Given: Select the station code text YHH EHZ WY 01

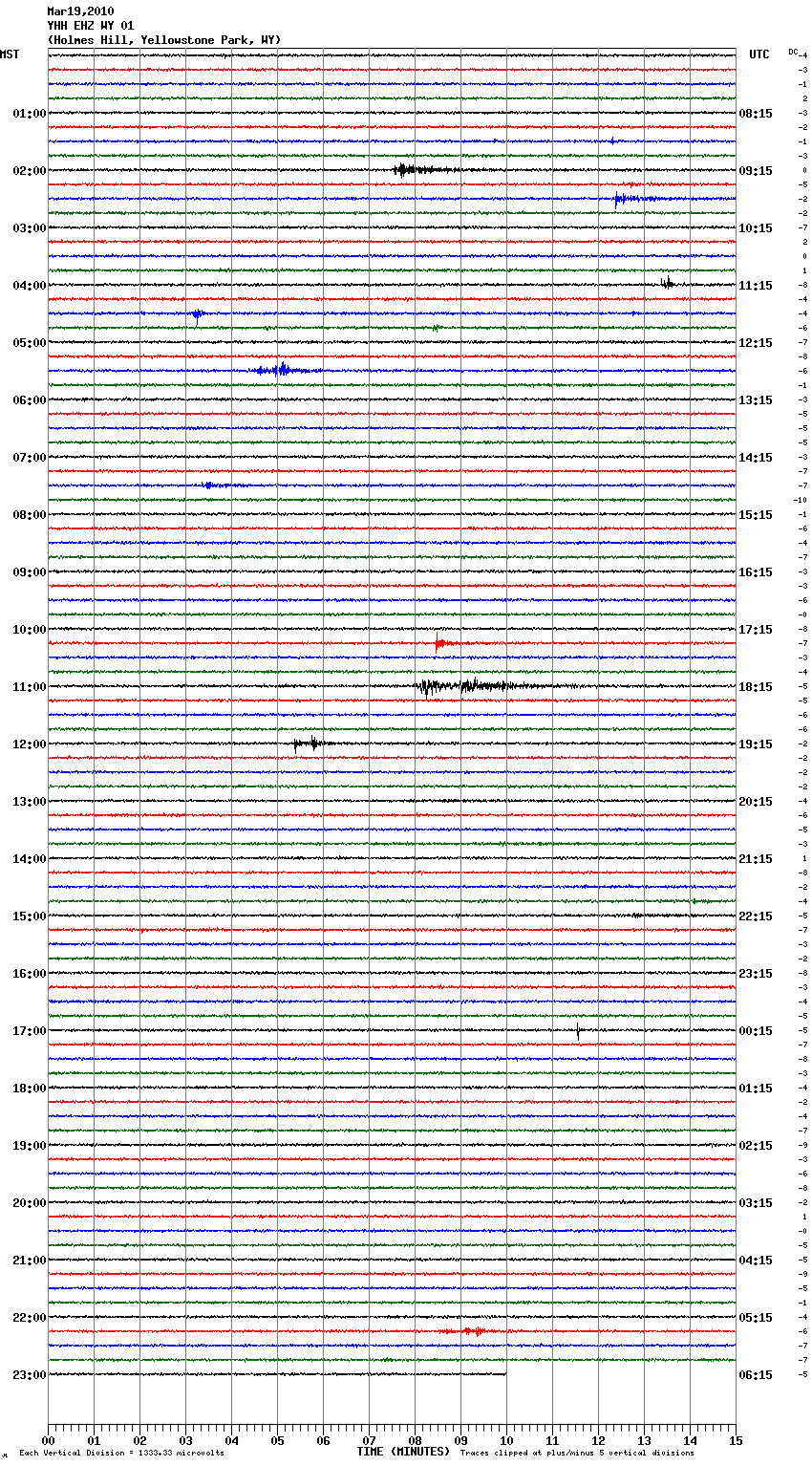Looking at the screenshot, I should tap(91, 26).
